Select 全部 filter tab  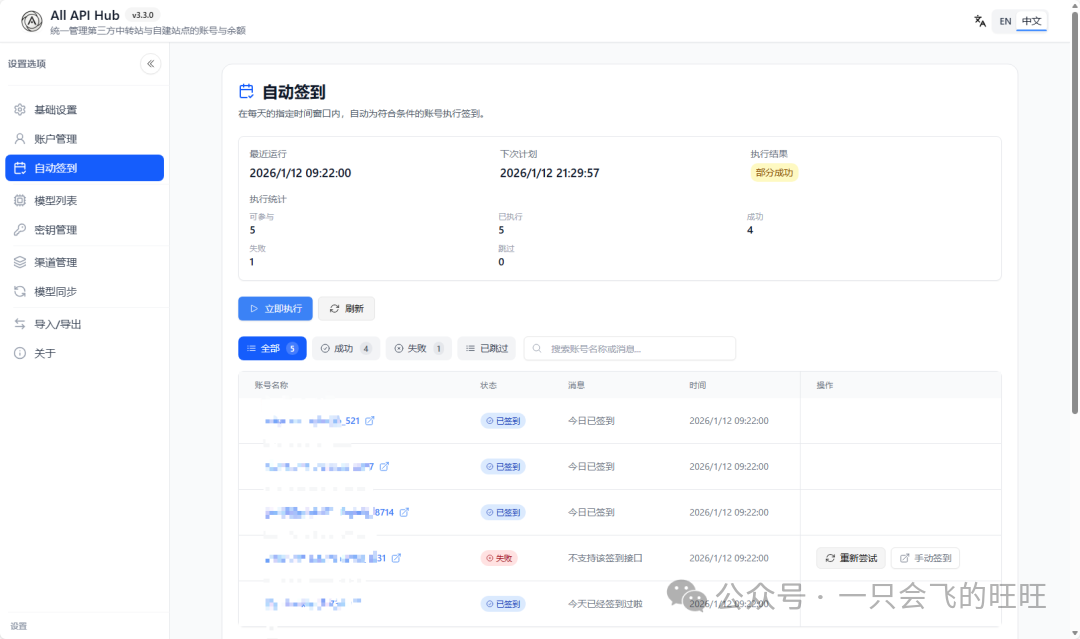[x=272, y=348]
